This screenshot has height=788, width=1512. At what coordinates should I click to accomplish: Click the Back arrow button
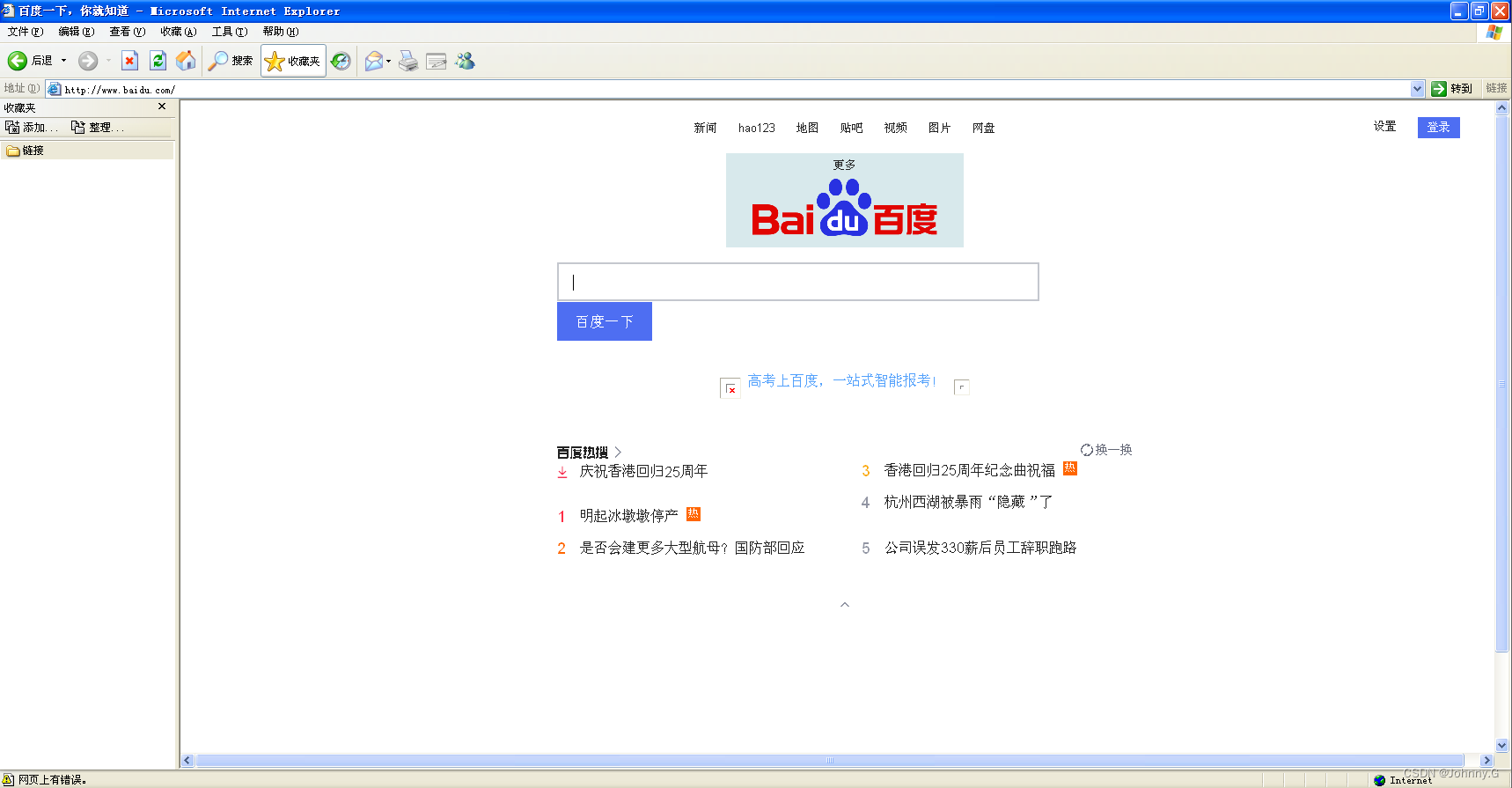(18, 61)
